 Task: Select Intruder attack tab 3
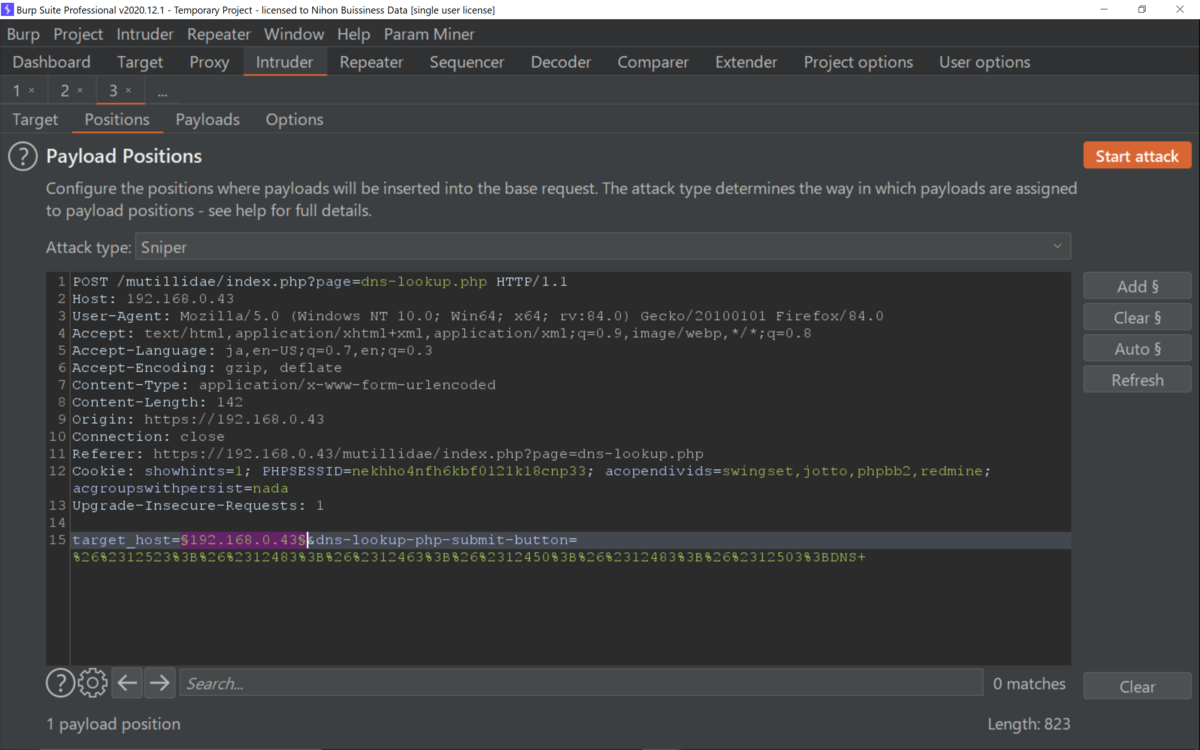[x=113, y=91]
